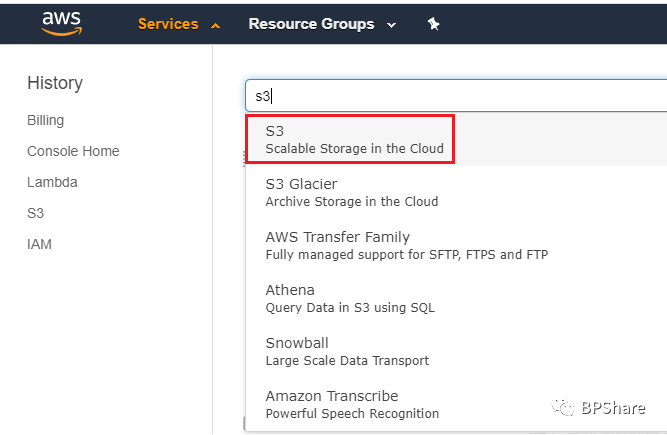Screen dimensions: 667x435
Task: Select S3 in the History sidebar
Action: pos(36,213)
